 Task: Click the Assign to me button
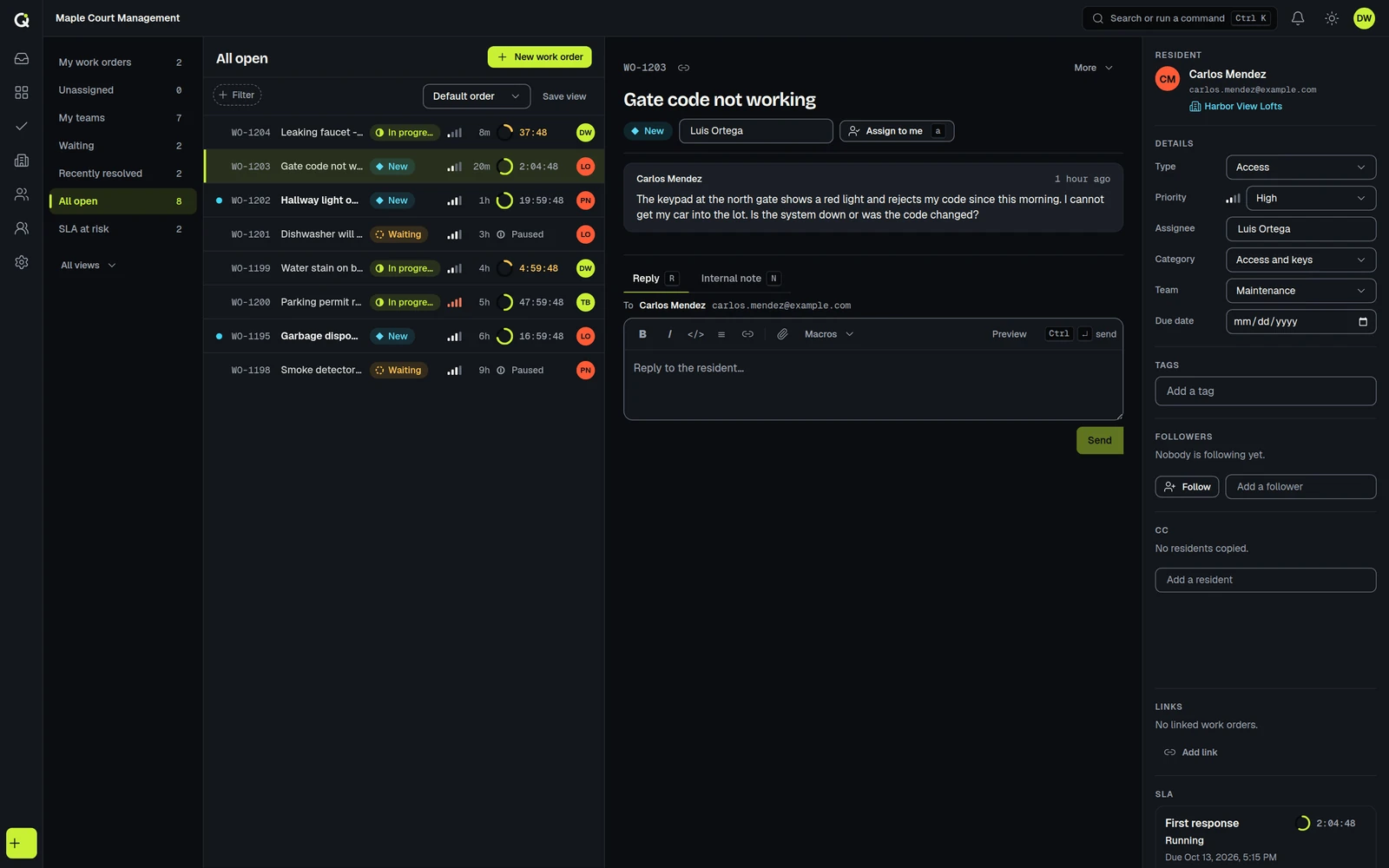click(x=897, y=131)
